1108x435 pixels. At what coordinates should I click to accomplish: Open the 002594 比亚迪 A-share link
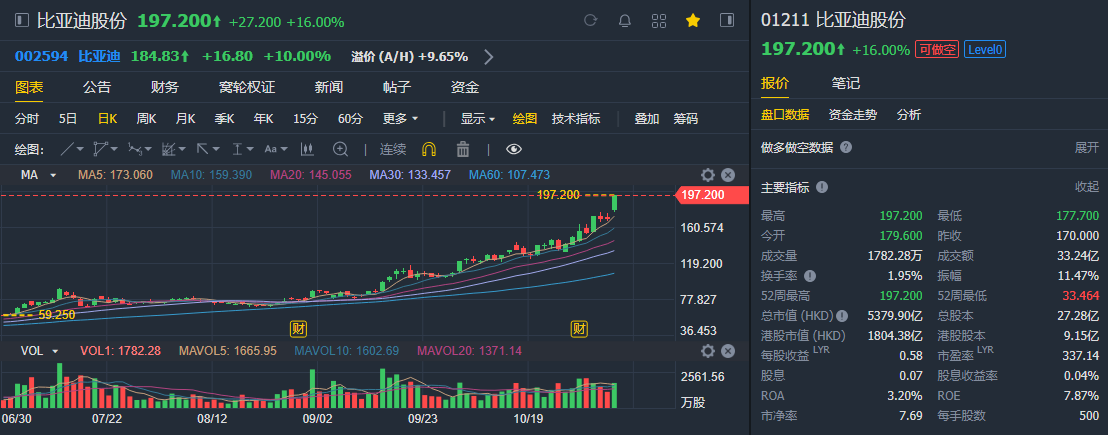coord(68,56)
